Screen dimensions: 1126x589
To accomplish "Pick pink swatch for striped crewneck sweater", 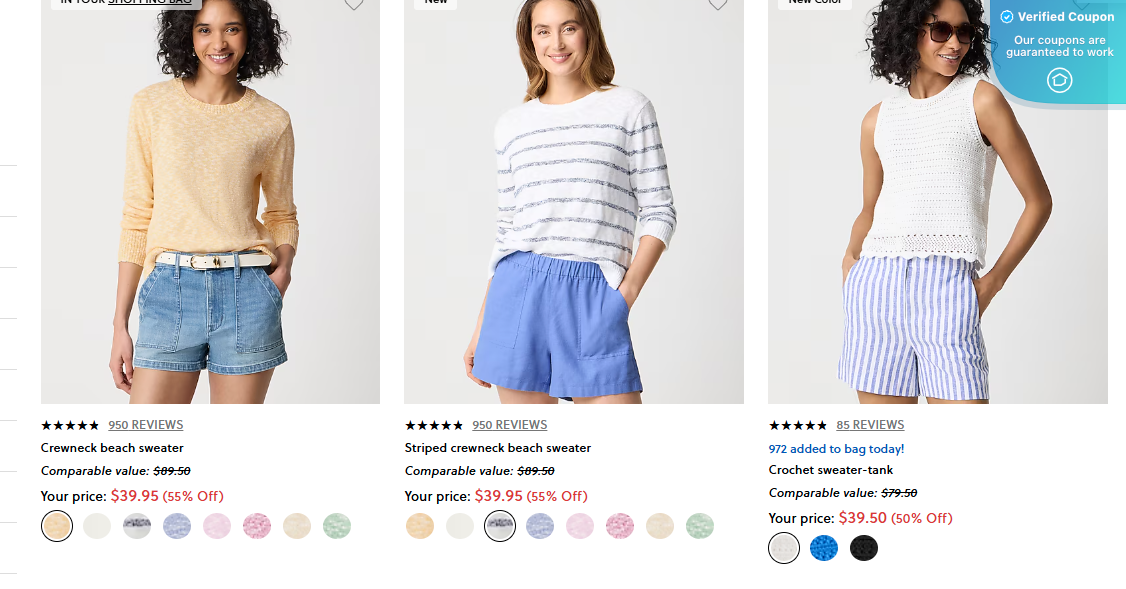I will (x=580, y=525).
